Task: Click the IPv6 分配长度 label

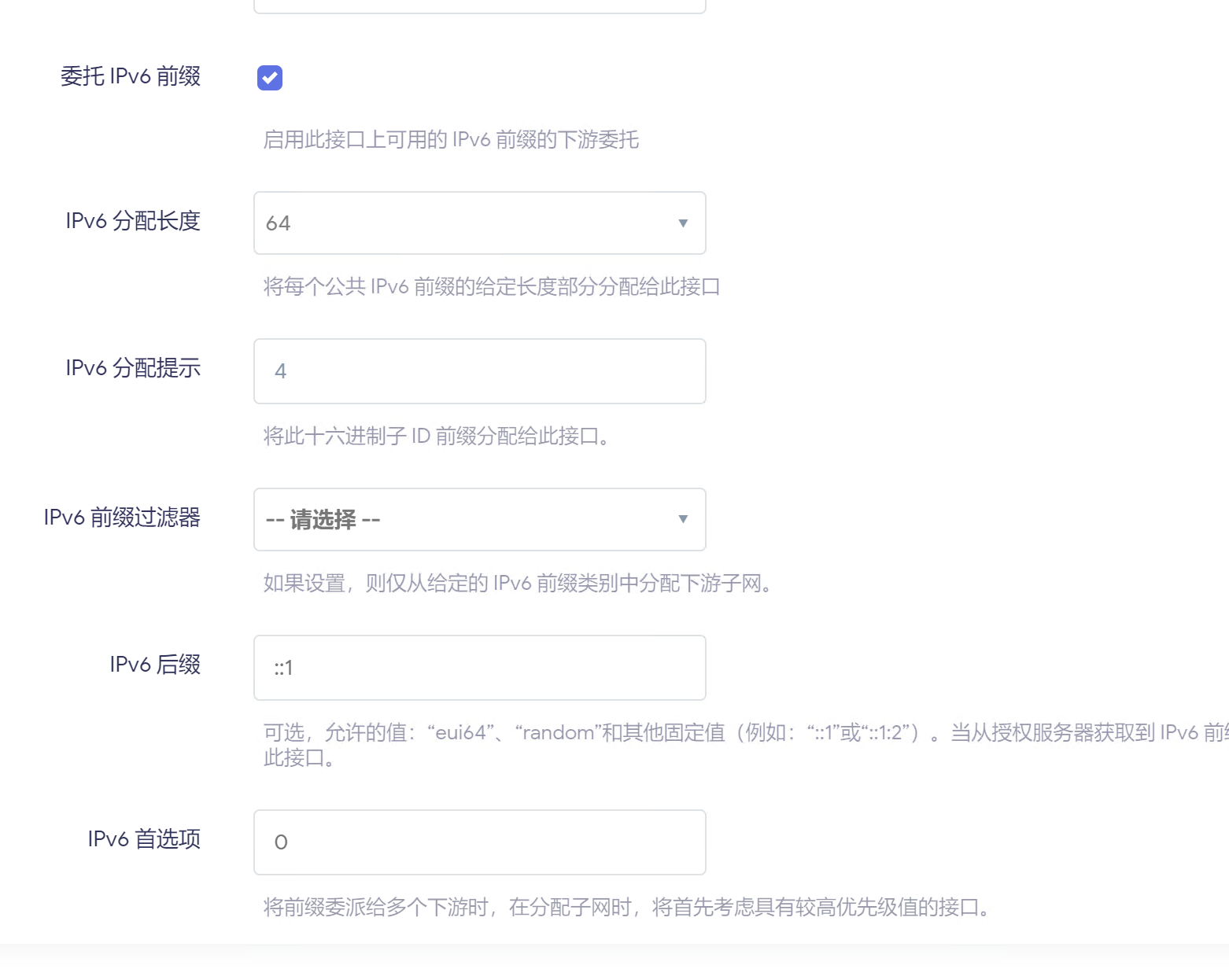Action: point(133,221)
